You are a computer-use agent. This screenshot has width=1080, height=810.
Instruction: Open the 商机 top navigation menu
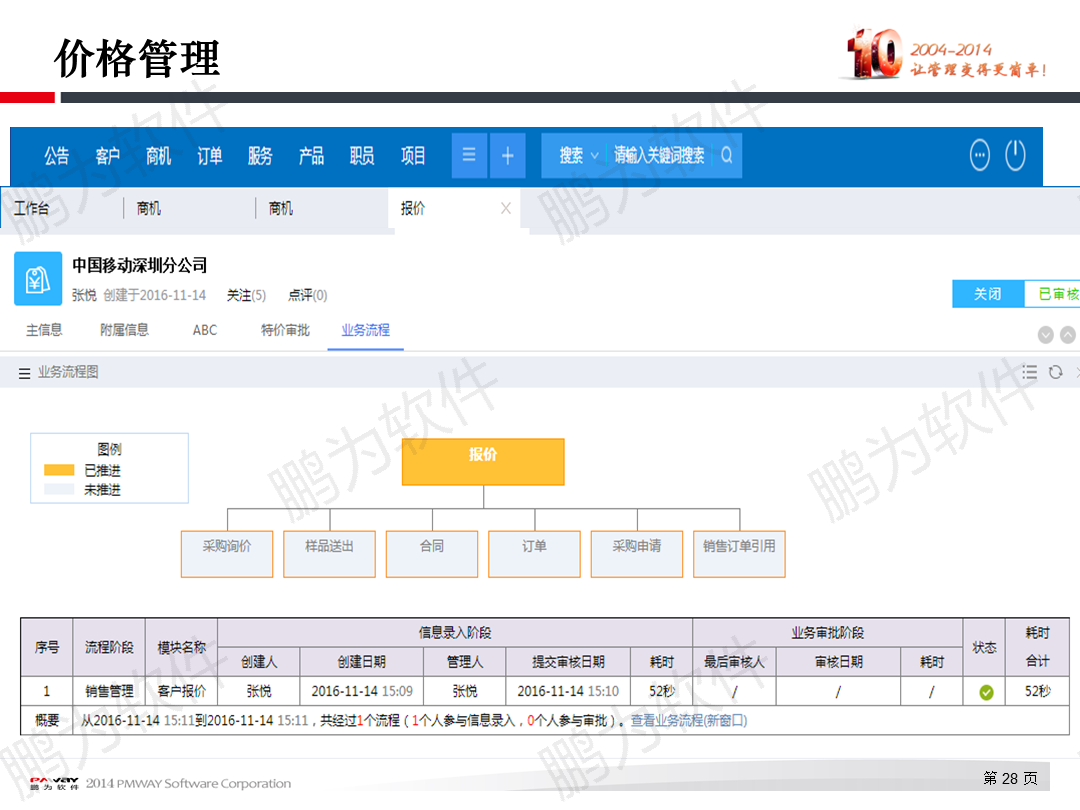point(158,156)
